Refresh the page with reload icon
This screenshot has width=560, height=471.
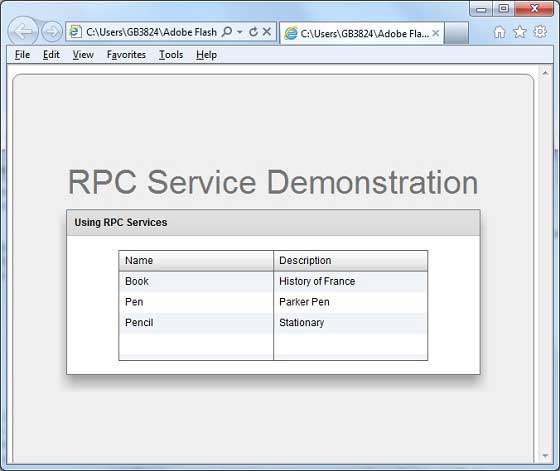point(253,32)
